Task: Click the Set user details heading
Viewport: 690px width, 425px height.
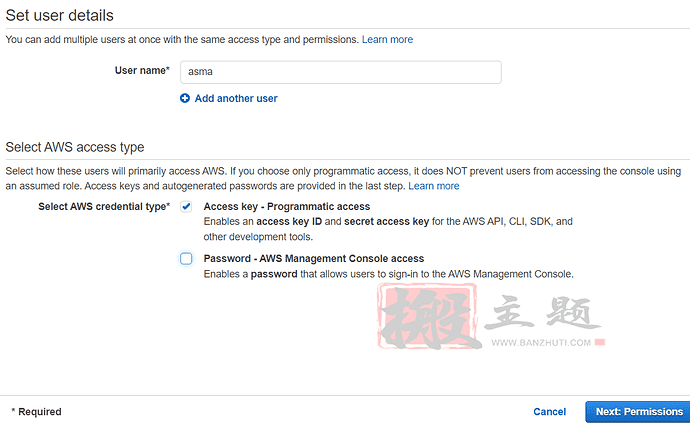Action: [x=60, y=16]
